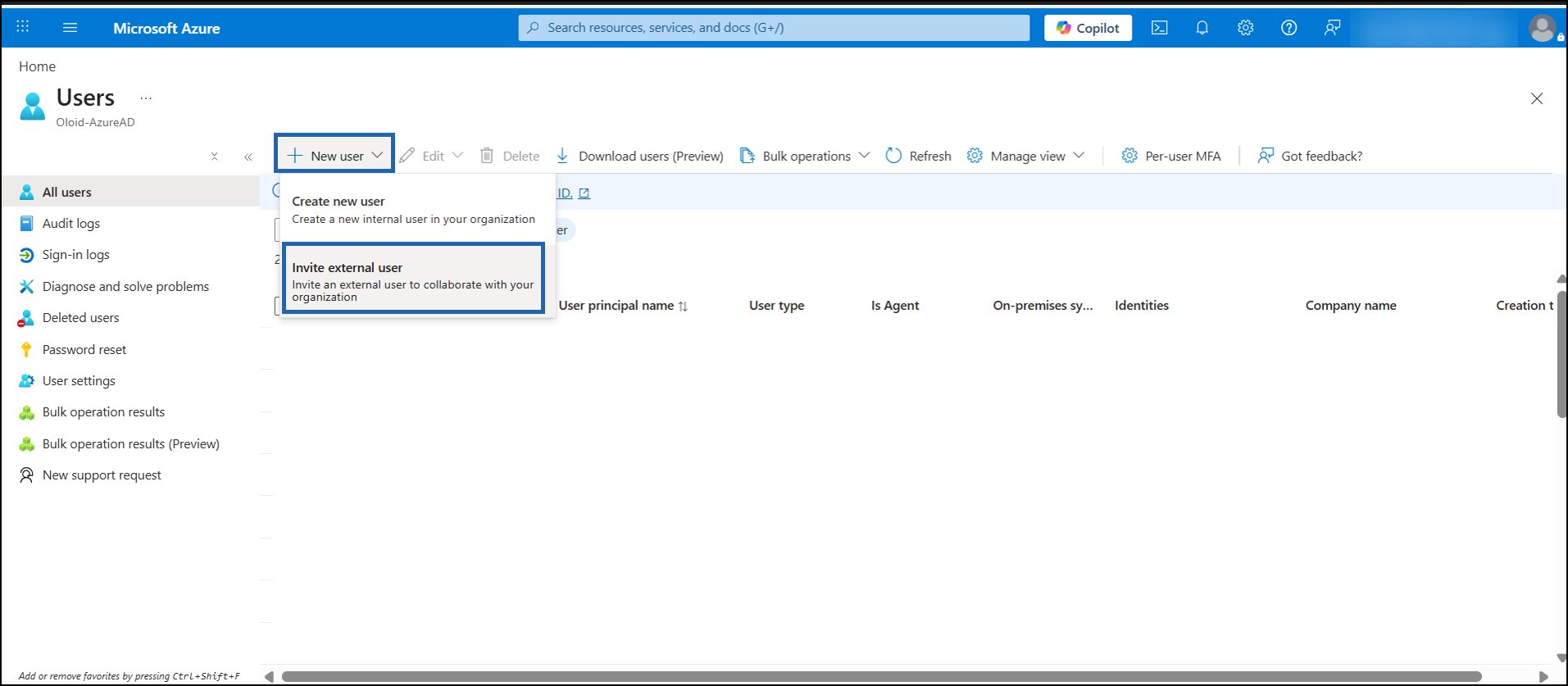Screen dimensions: 1568x686
Task: Open the external link icon after ID.
Action: 584,193
